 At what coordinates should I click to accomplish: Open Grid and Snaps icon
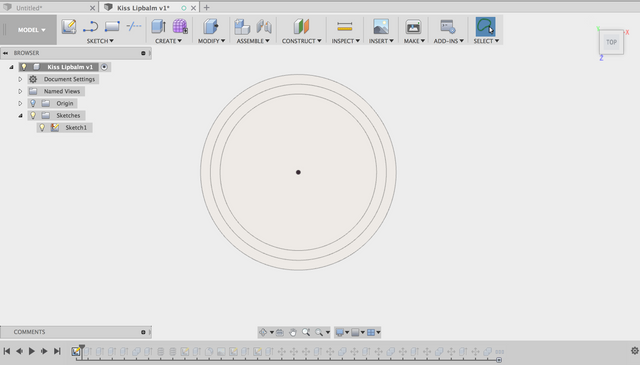click(x=355, y=332)
